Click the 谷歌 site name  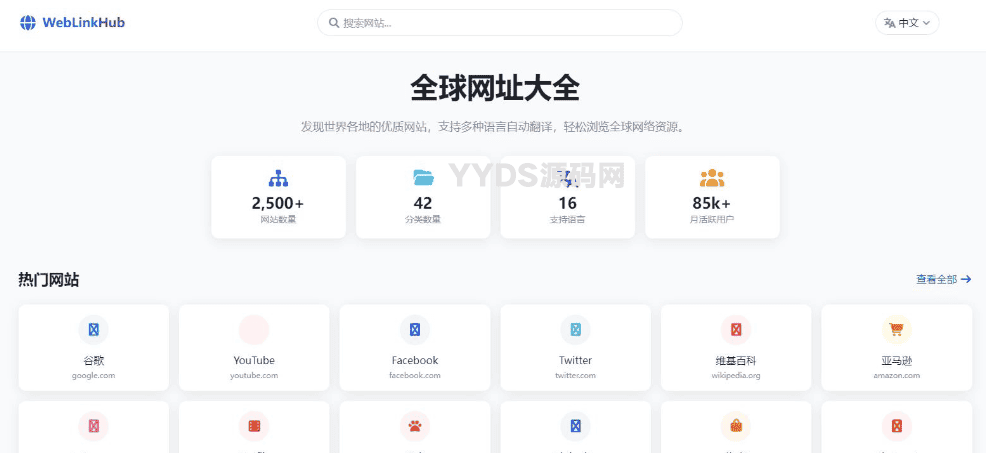94,361
